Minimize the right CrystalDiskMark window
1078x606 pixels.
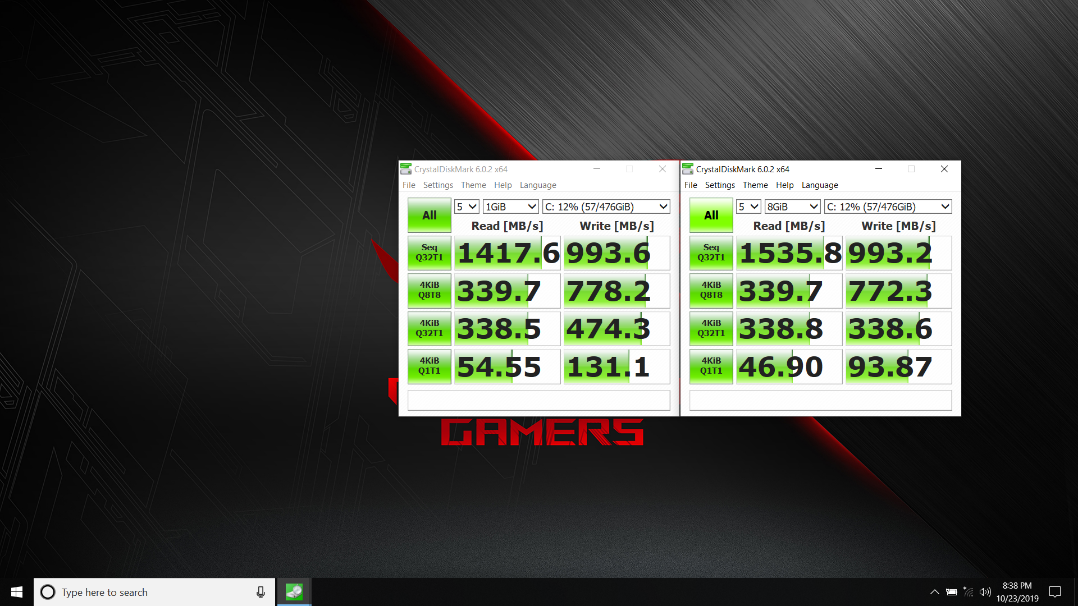click(x=879, y=169)
